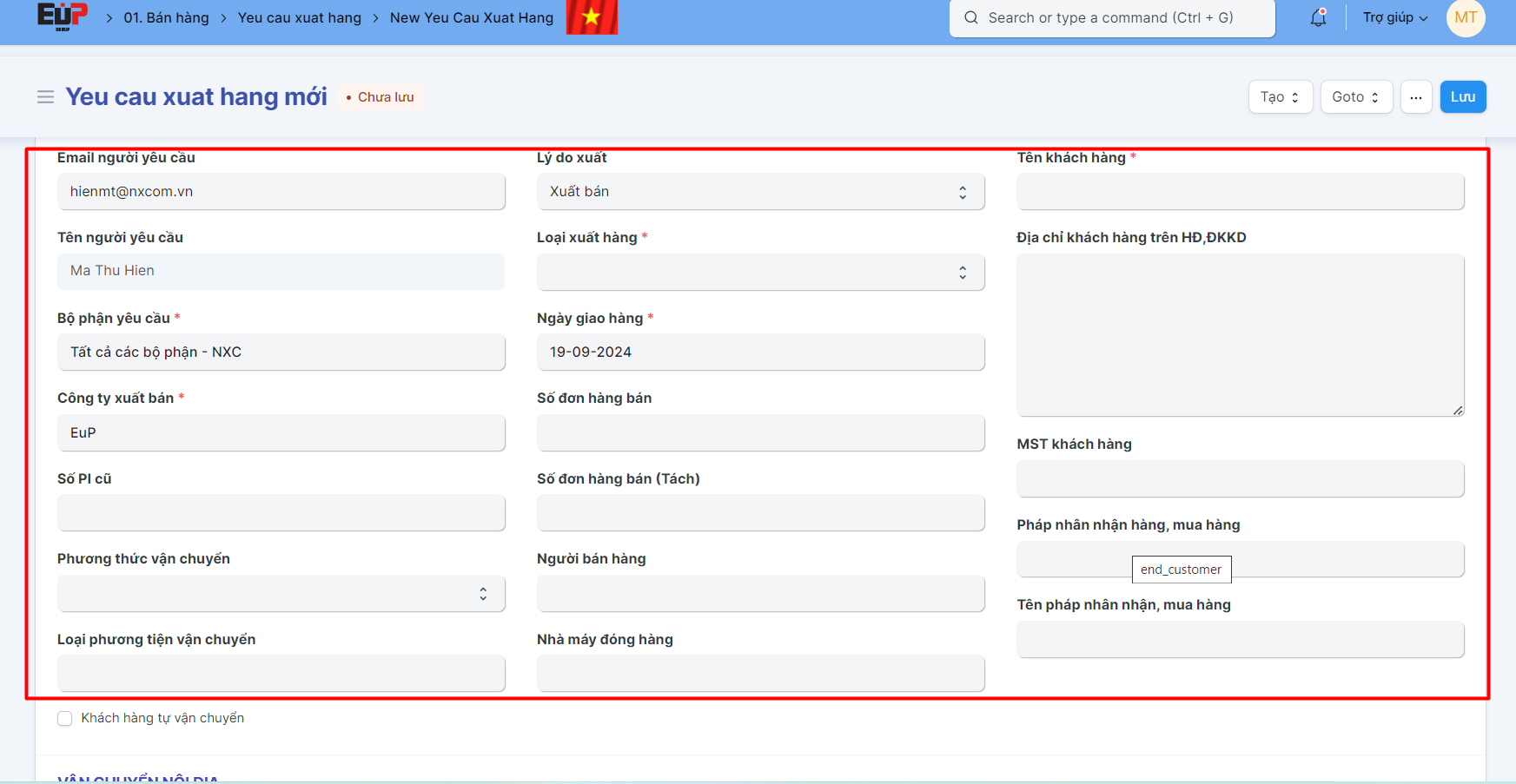Screen dimensions: 1516x784
Task: Click the MT user avatar
Action: tap(1466, 17)
